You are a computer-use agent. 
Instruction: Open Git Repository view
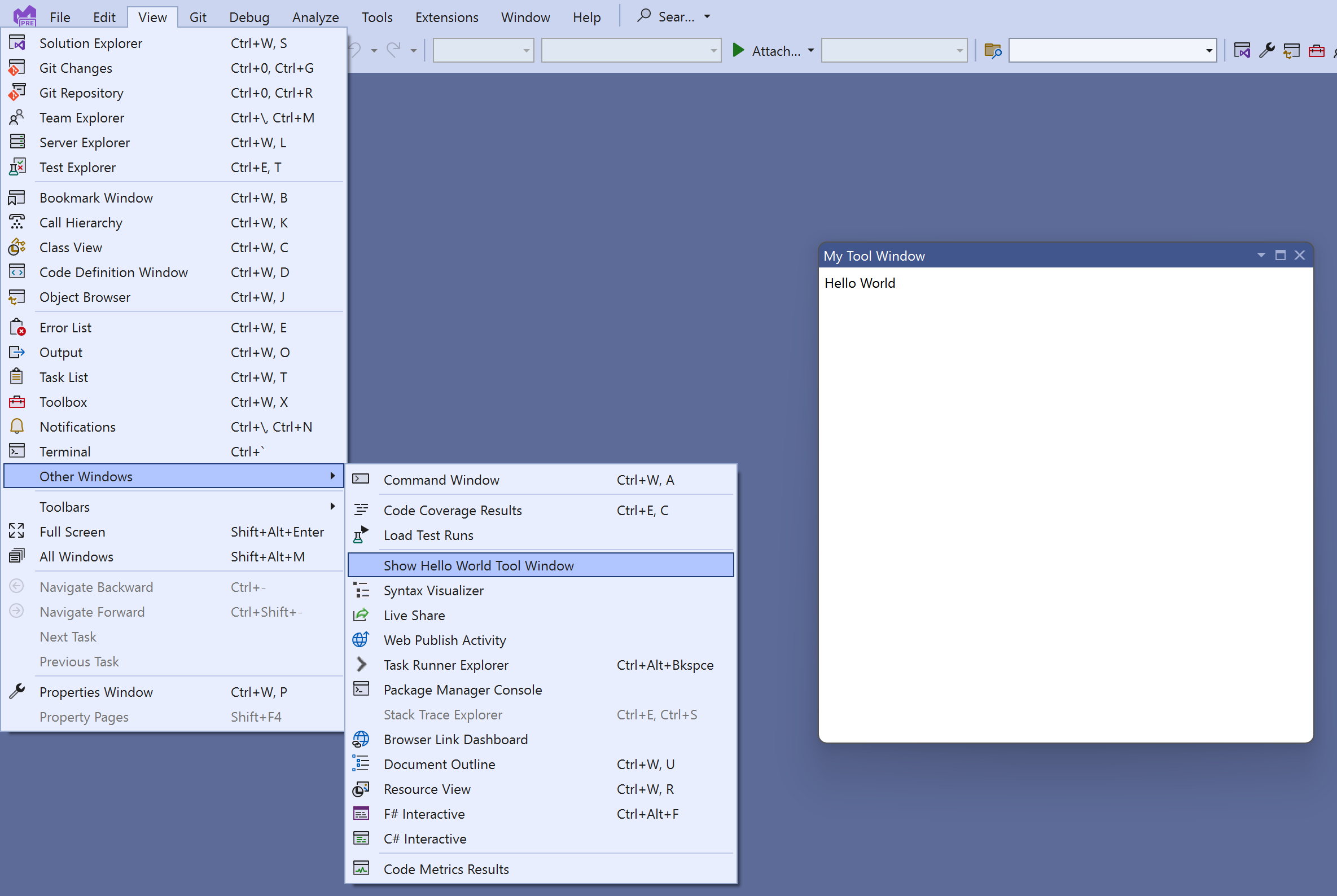click(x=81, y=92)
